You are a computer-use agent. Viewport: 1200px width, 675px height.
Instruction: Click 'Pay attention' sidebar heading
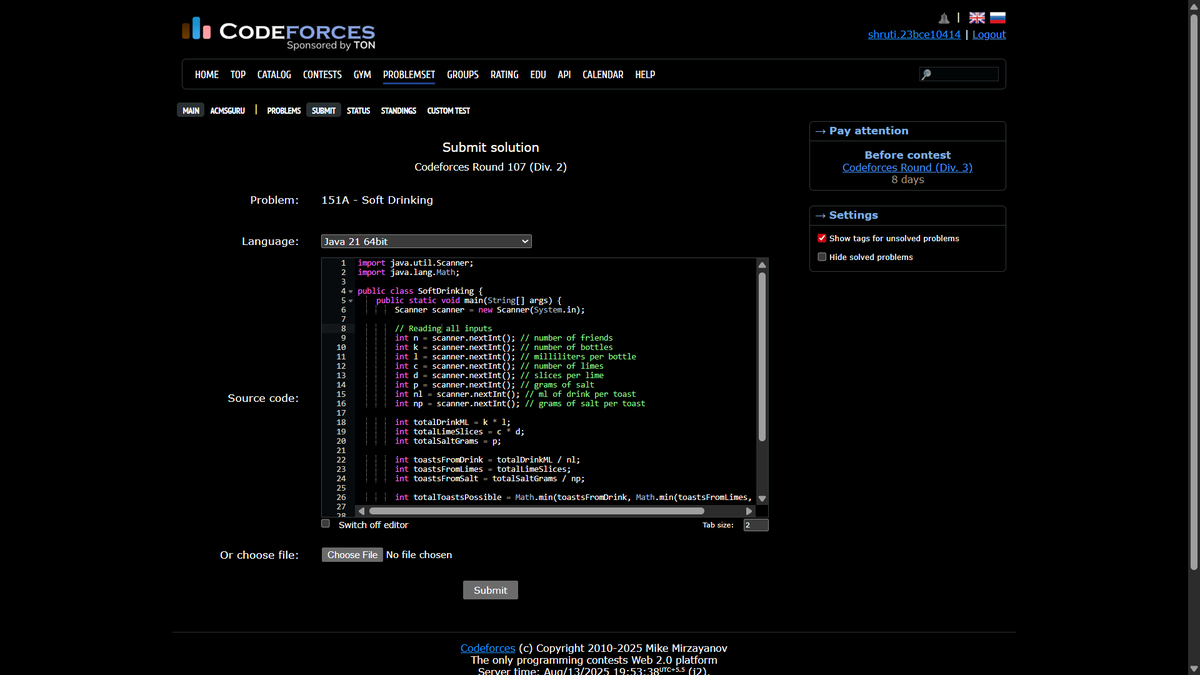[868, 131]
